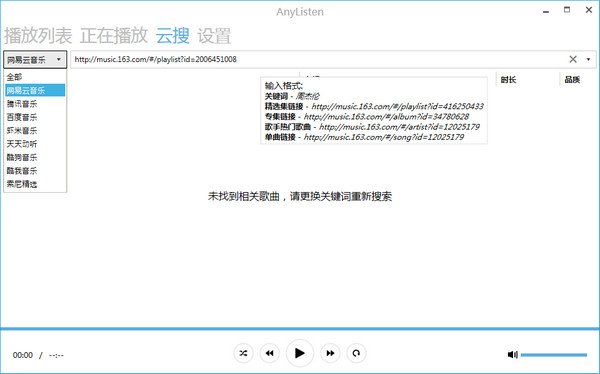Choose 酷我音乐 in the source list
This screenshot has width=600, height=374.
click(x=35, y=171)
